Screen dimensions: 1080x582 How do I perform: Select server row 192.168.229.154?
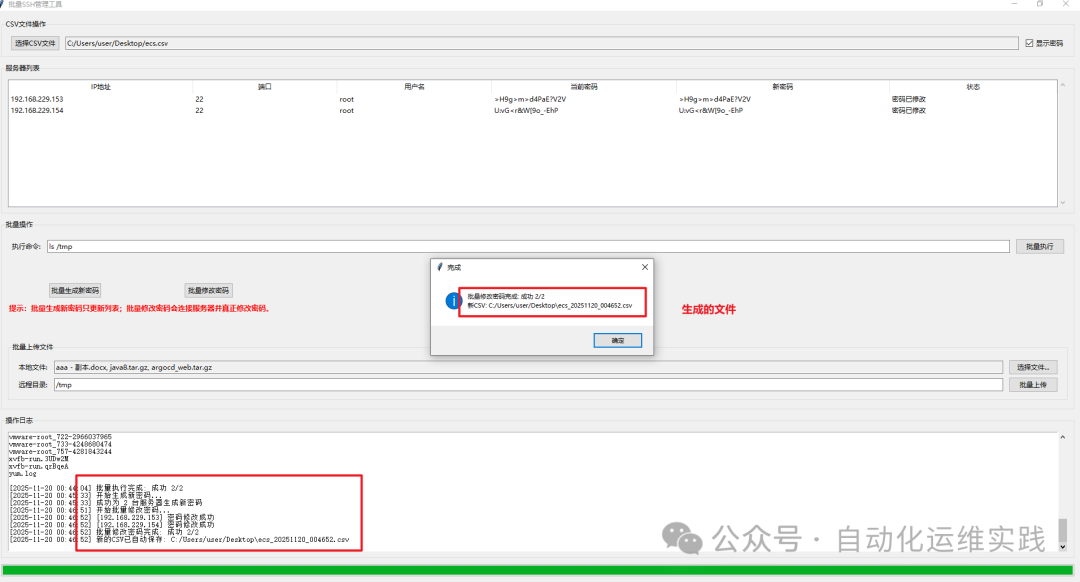pyautogui.click(x=532, y=110)
